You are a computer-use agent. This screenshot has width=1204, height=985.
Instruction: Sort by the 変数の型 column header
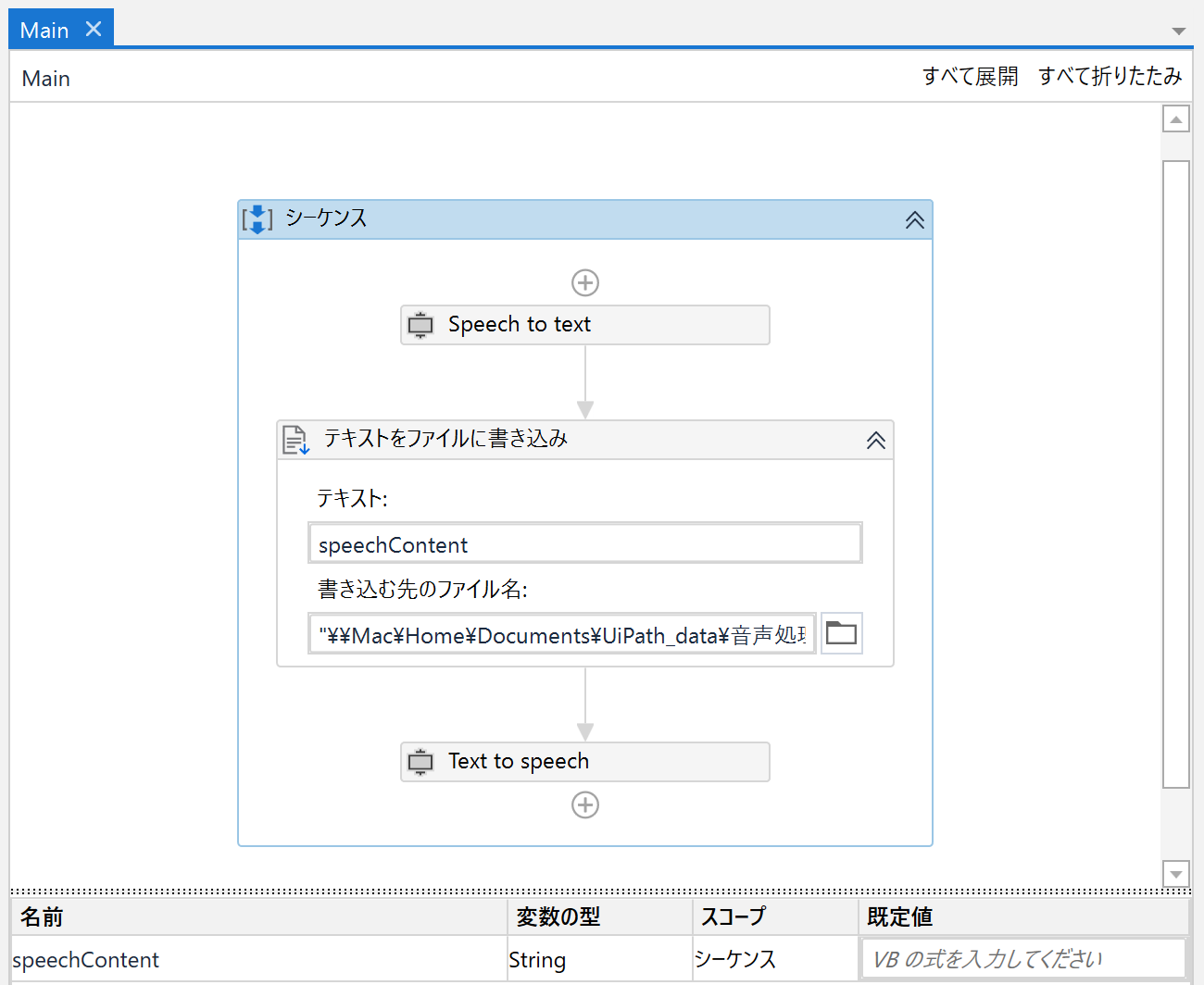[600, 916]
